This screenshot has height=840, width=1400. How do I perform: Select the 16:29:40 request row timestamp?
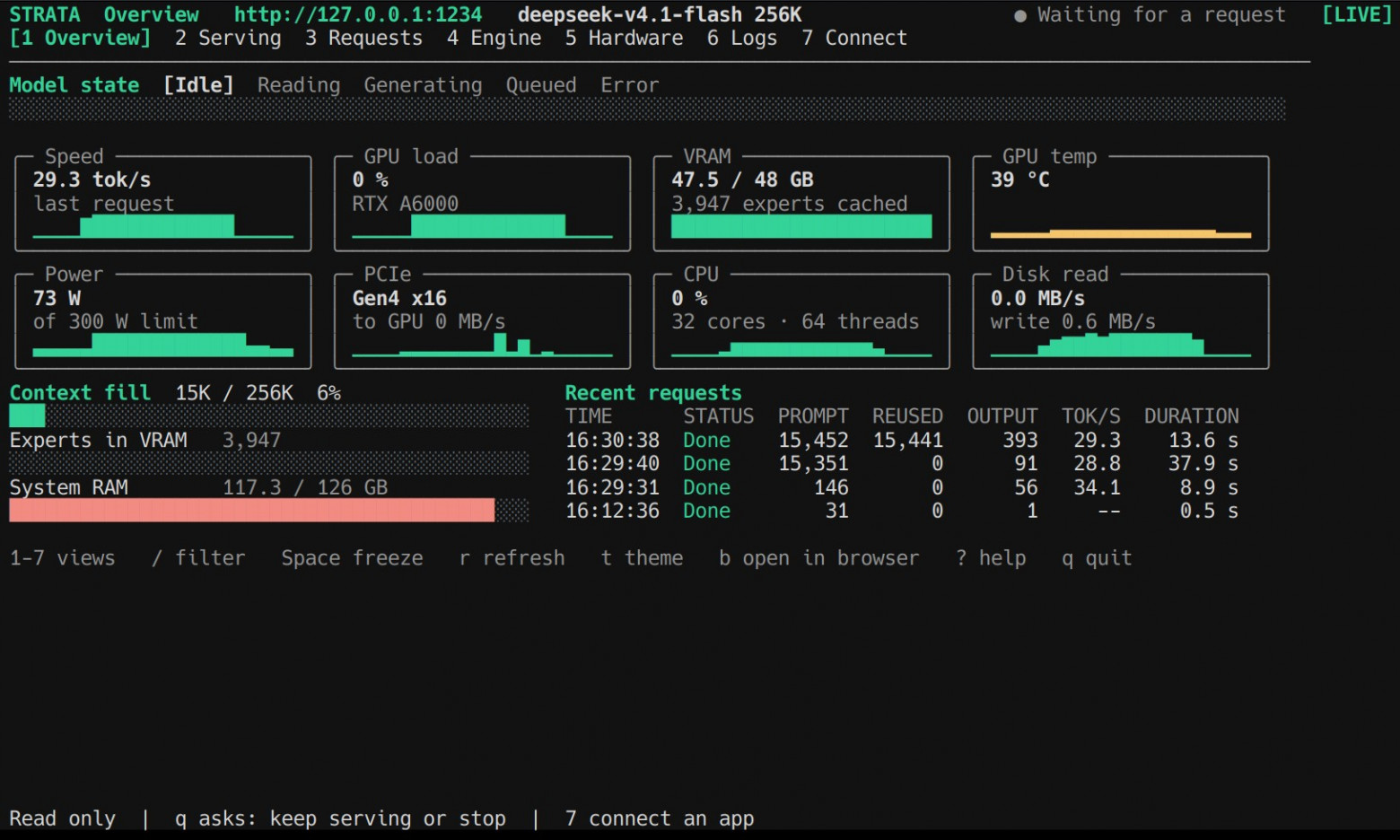pos(612,464)
